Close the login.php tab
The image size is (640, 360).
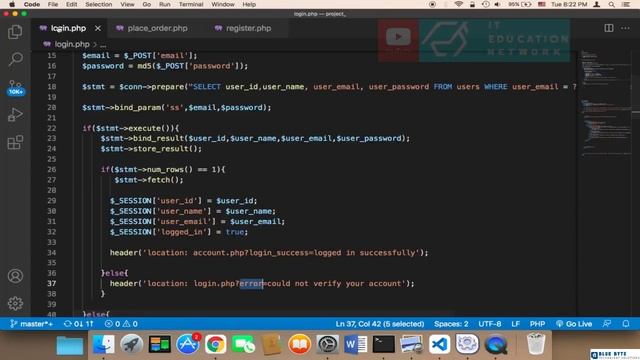(98, 28)
